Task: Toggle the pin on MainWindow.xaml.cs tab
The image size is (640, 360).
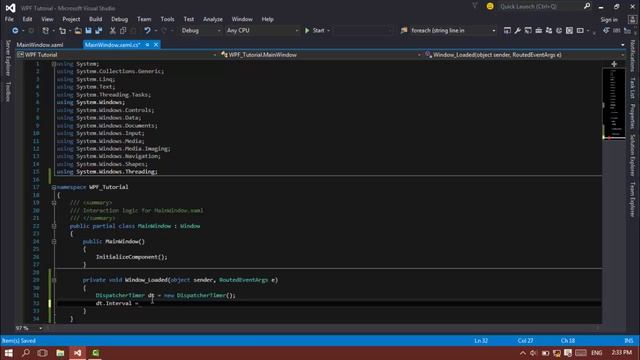Action: tap(147, 45)
